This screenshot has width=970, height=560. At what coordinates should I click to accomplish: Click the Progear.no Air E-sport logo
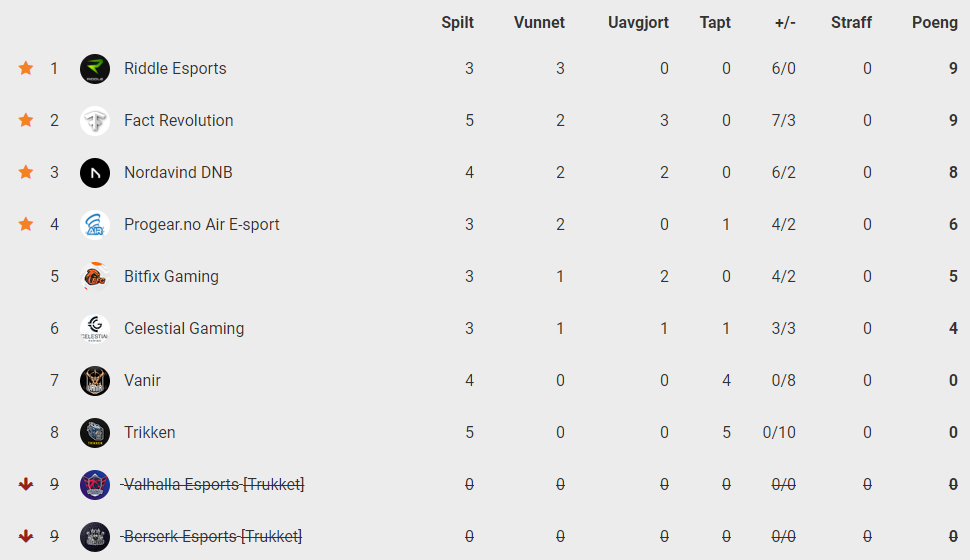[95, 225]
